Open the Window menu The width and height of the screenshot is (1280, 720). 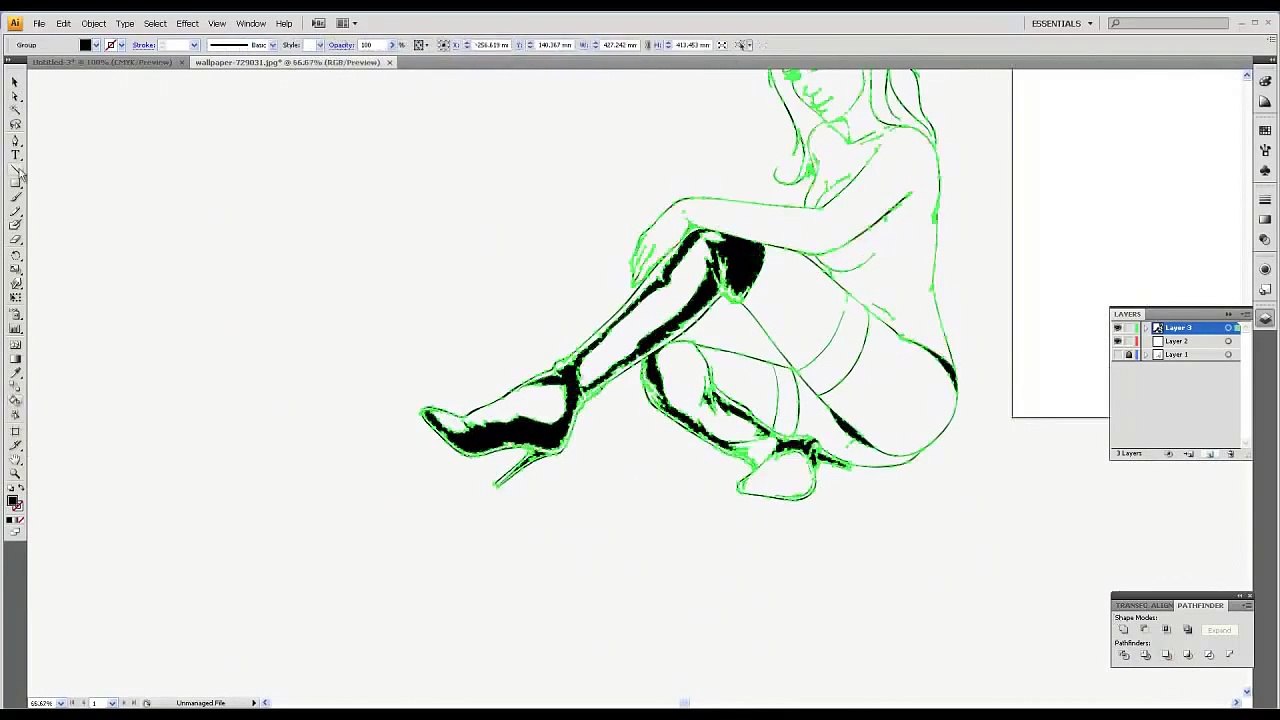(251, 23)
